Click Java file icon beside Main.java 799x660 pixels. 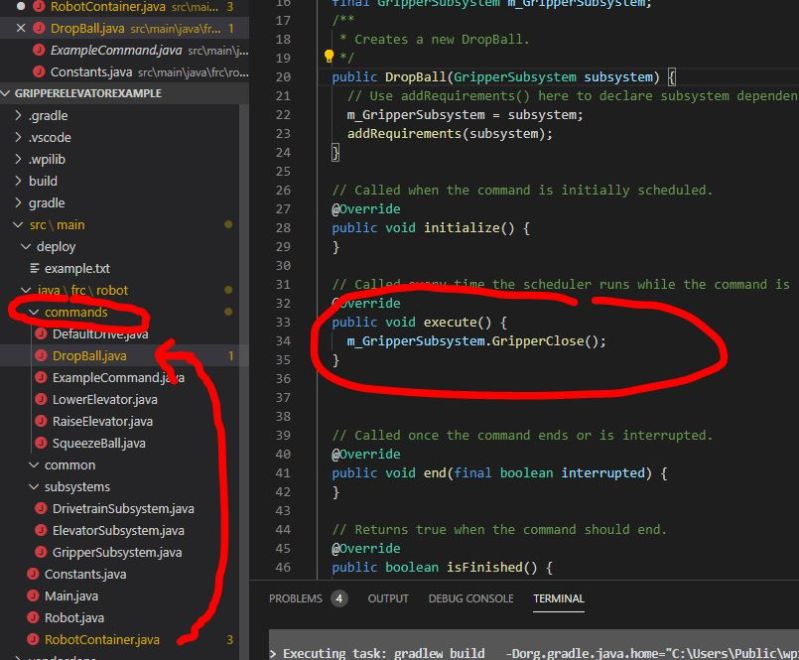pos(33,596)
